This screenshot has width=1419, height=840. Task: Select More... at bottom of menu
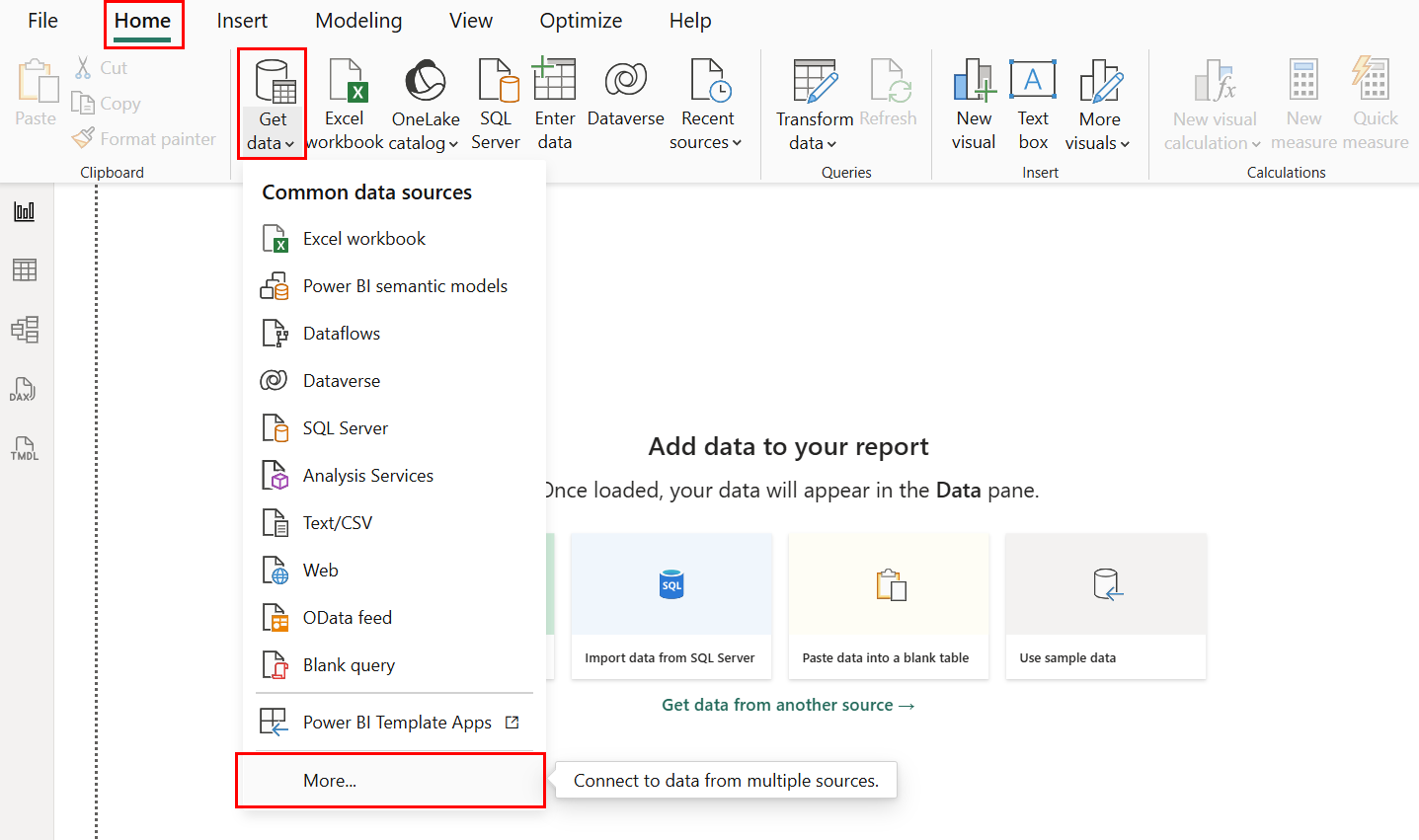(330, 781)
